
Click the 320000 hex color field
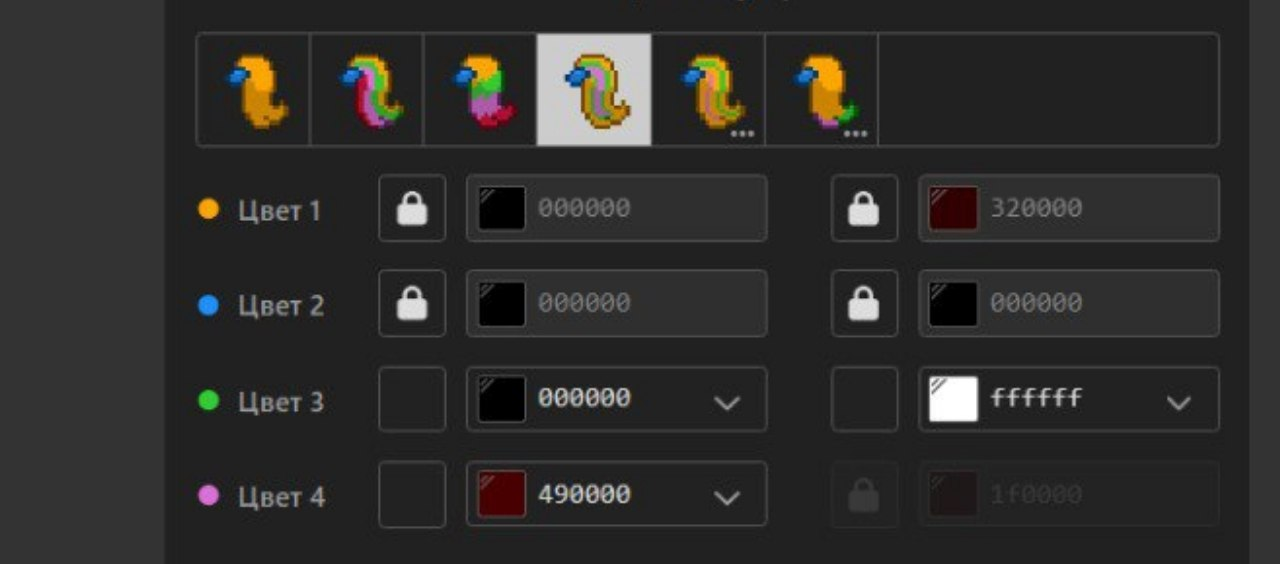(1069, 208)
